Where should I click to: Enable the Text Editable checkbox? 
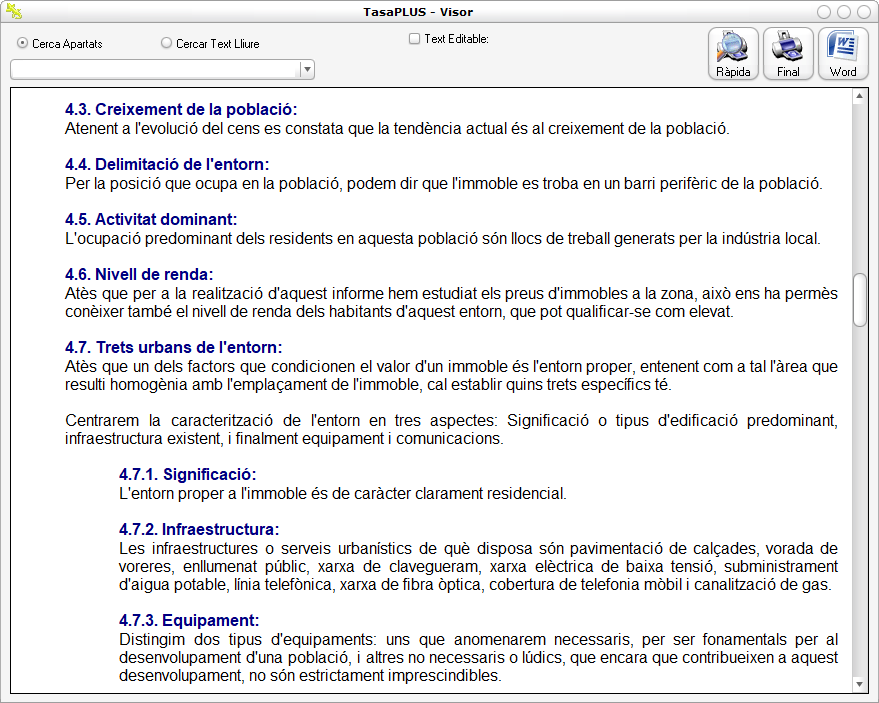[415, 40]
